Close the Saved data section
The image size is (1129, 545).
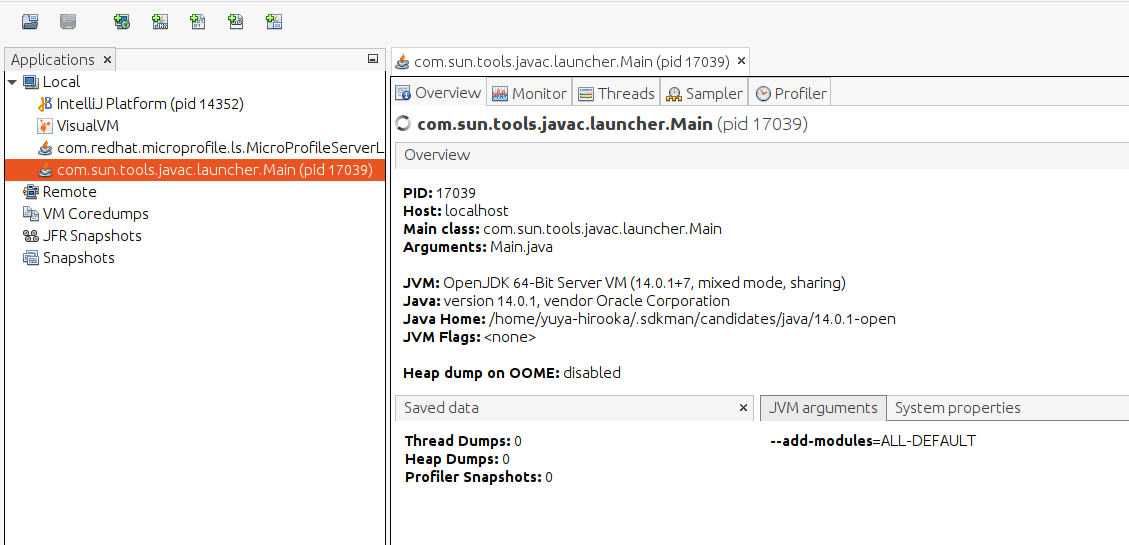click(x=744, y=407)
